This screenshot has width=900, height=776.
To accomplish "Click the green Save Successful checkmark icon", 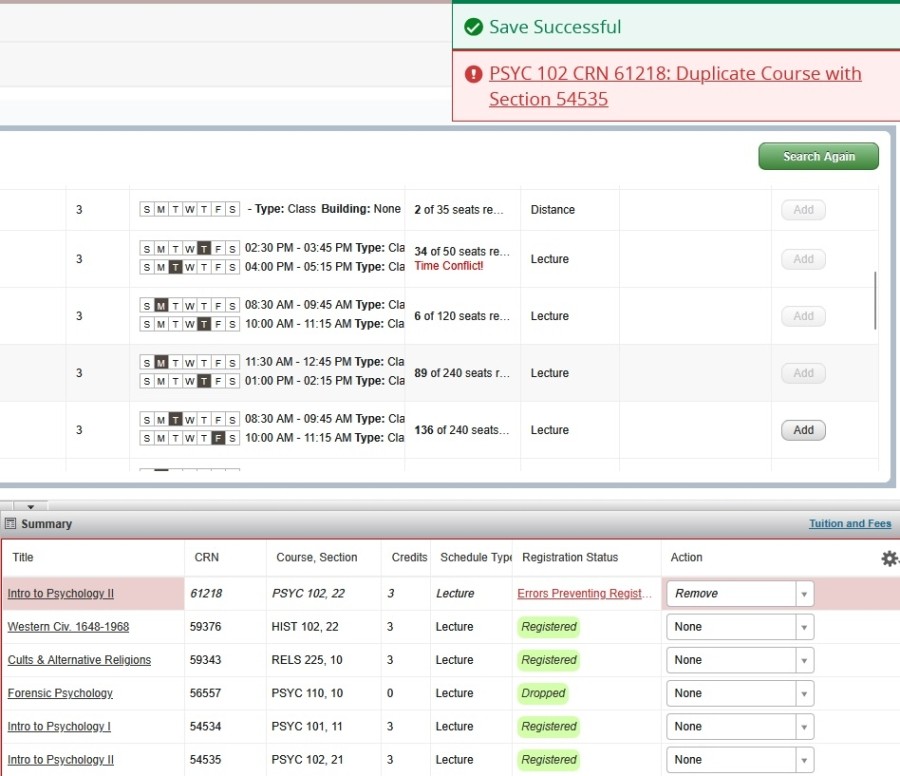I will coord(473,27).
